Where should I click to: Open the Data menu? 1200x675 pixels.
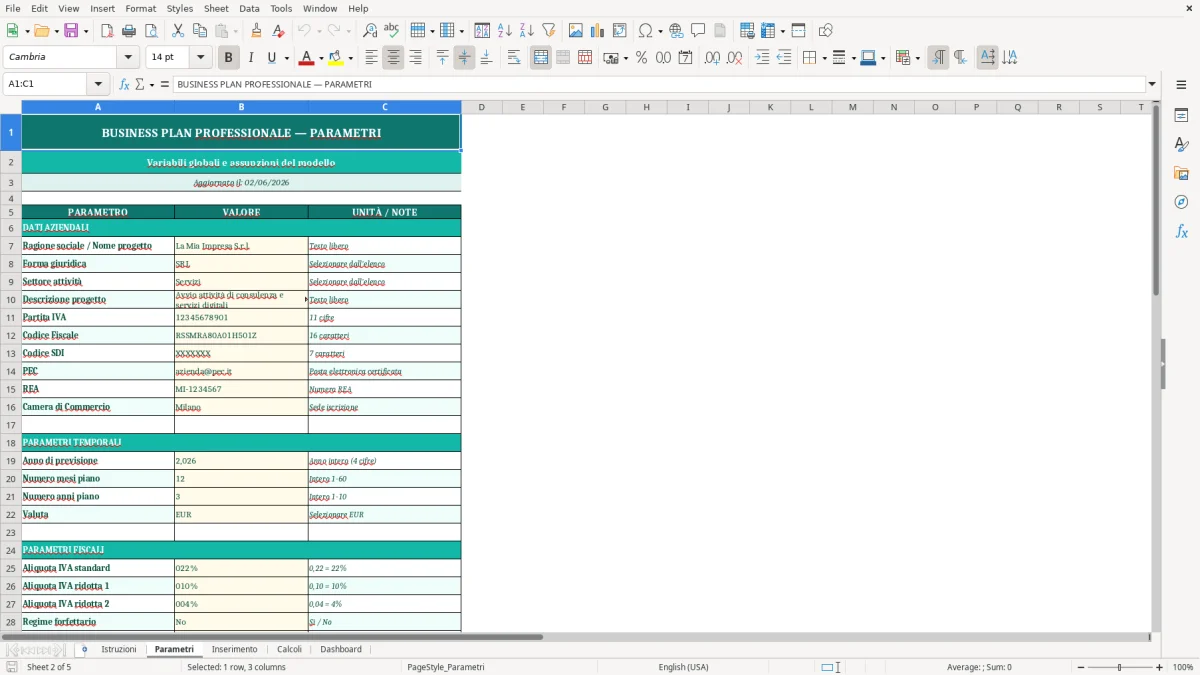coord(249,8)
